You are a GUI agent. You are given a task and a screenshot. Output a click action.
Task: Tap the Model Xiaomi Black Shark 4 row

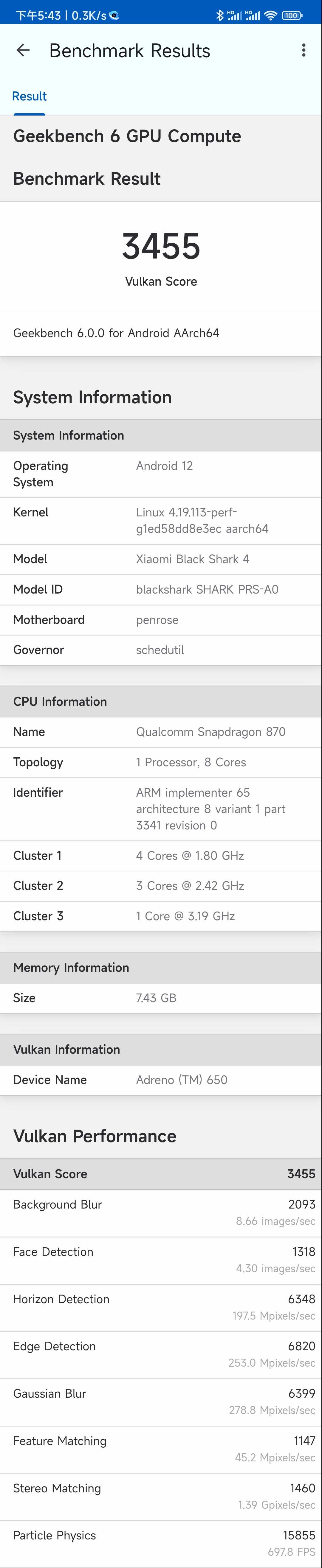point(161,559)
